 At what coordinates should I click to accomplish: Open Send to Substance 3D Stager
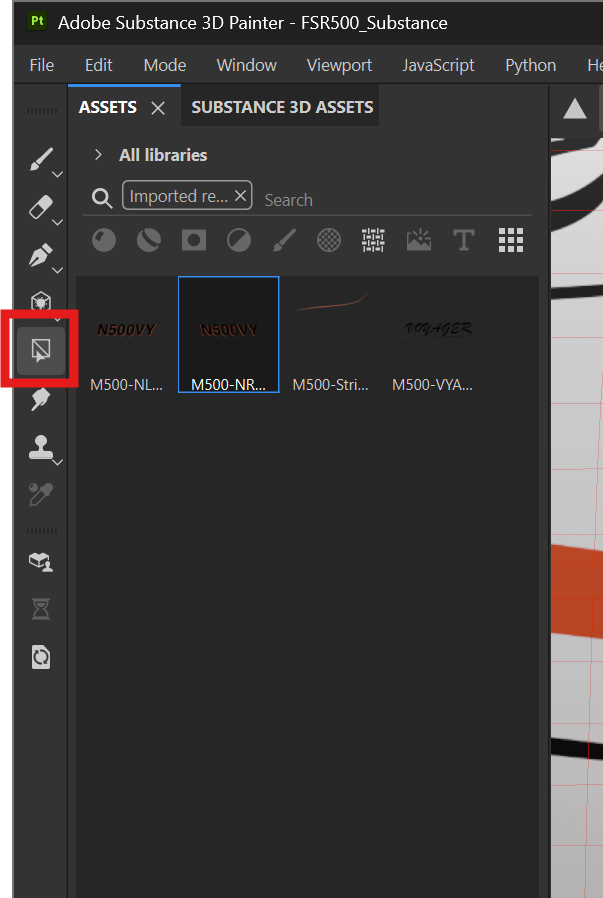click(41, 562)
